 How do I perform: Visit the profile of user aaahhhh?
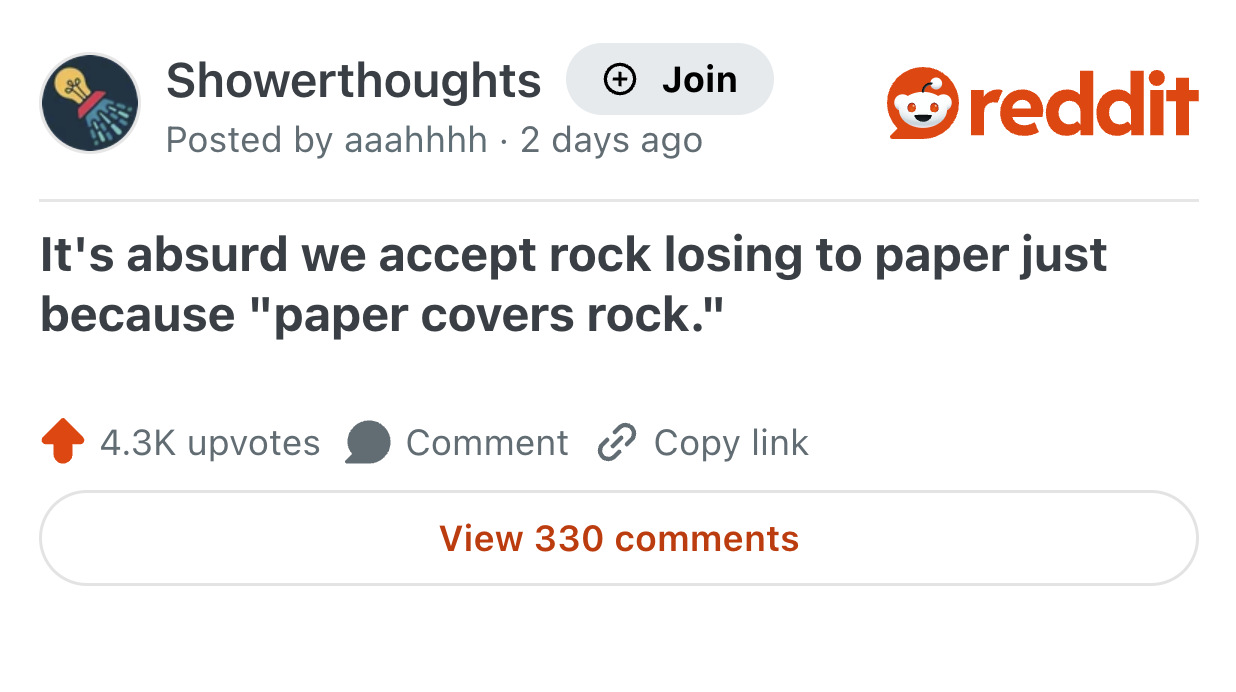click(416, 140)
